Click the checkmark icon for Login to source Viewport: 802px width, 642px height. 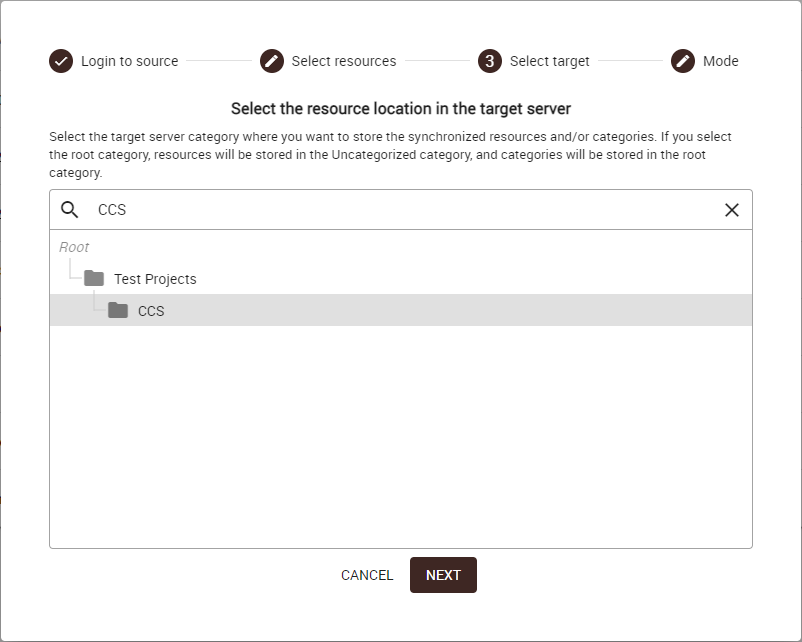[x=61, y=61]
